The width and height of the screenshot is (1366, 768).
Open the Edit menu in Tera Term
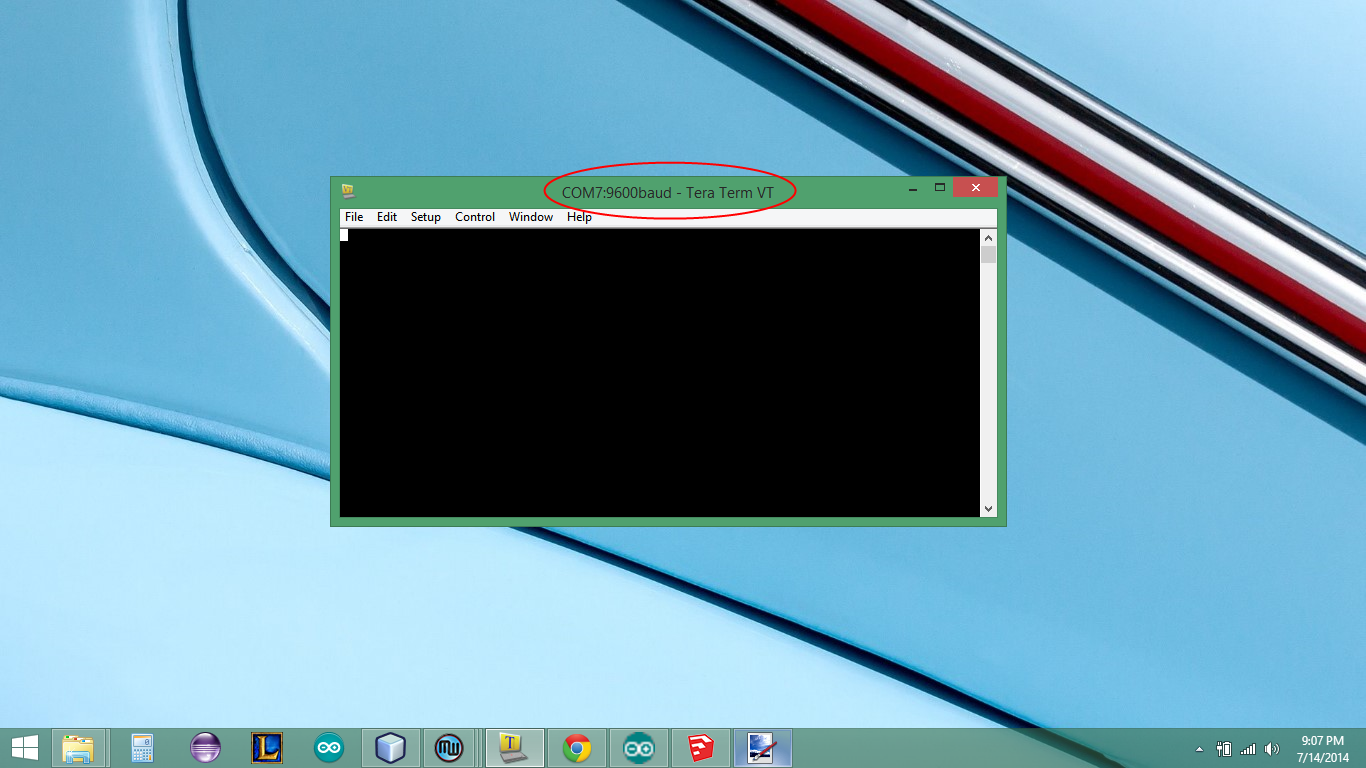point(387,217)
